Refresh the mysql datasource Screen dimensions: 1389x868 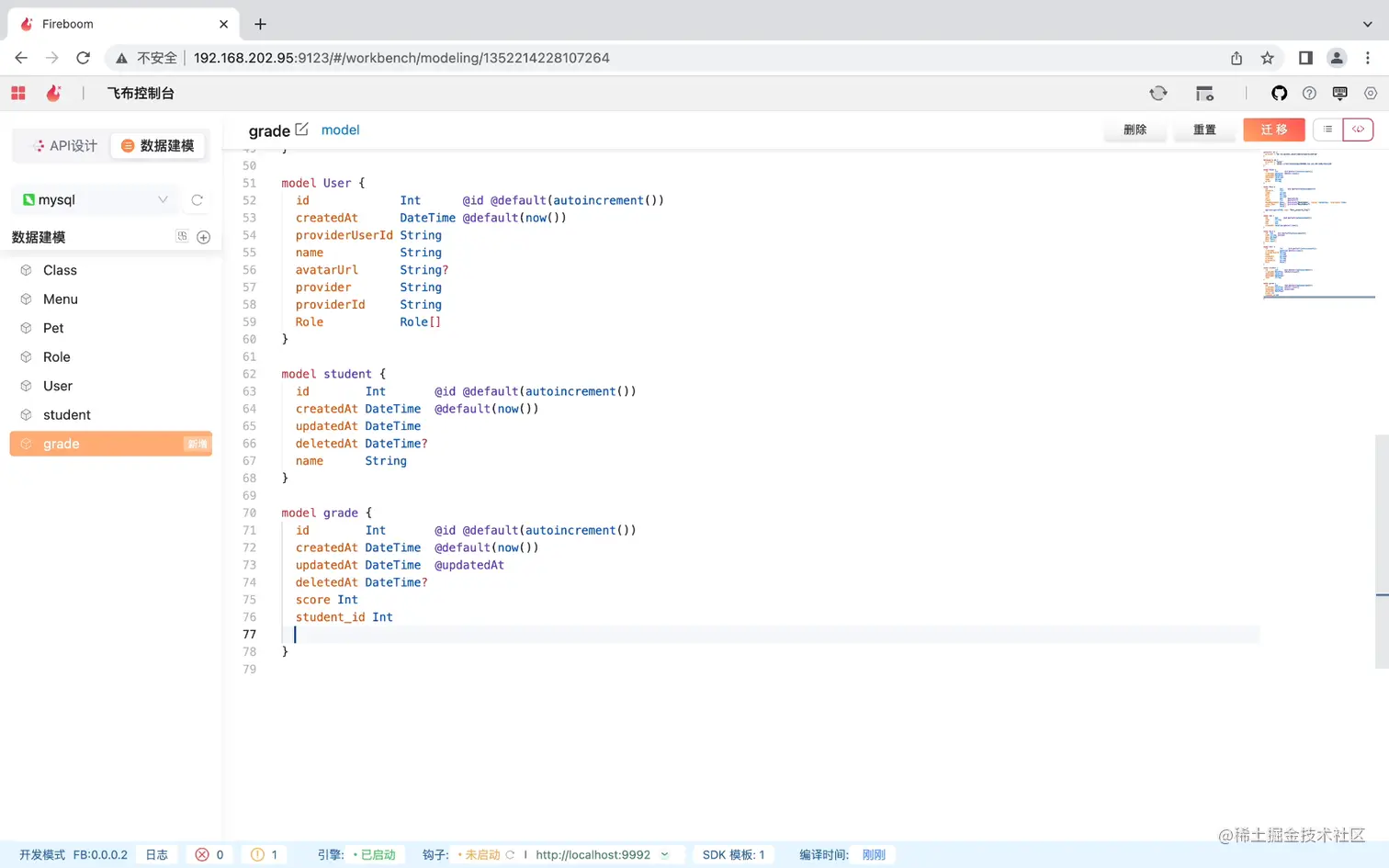[x=197, y=200]
